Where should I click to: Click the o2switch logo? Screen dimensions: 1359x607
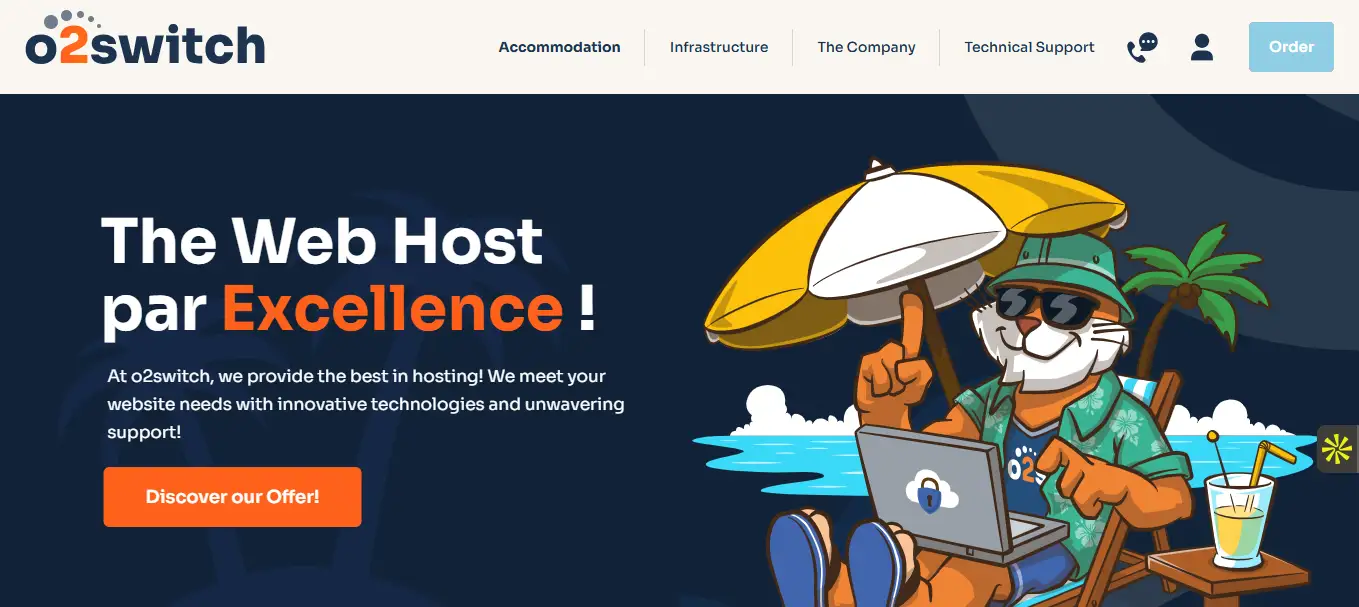pyautogui.click(x=145, y=39)
